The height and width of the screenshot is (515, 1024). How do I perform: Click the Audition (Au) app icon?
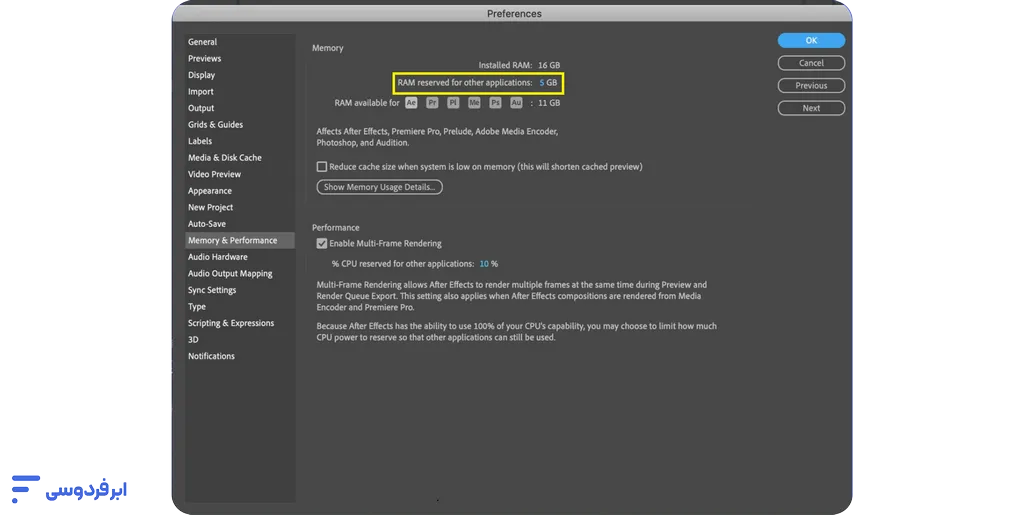coord(516,103)
